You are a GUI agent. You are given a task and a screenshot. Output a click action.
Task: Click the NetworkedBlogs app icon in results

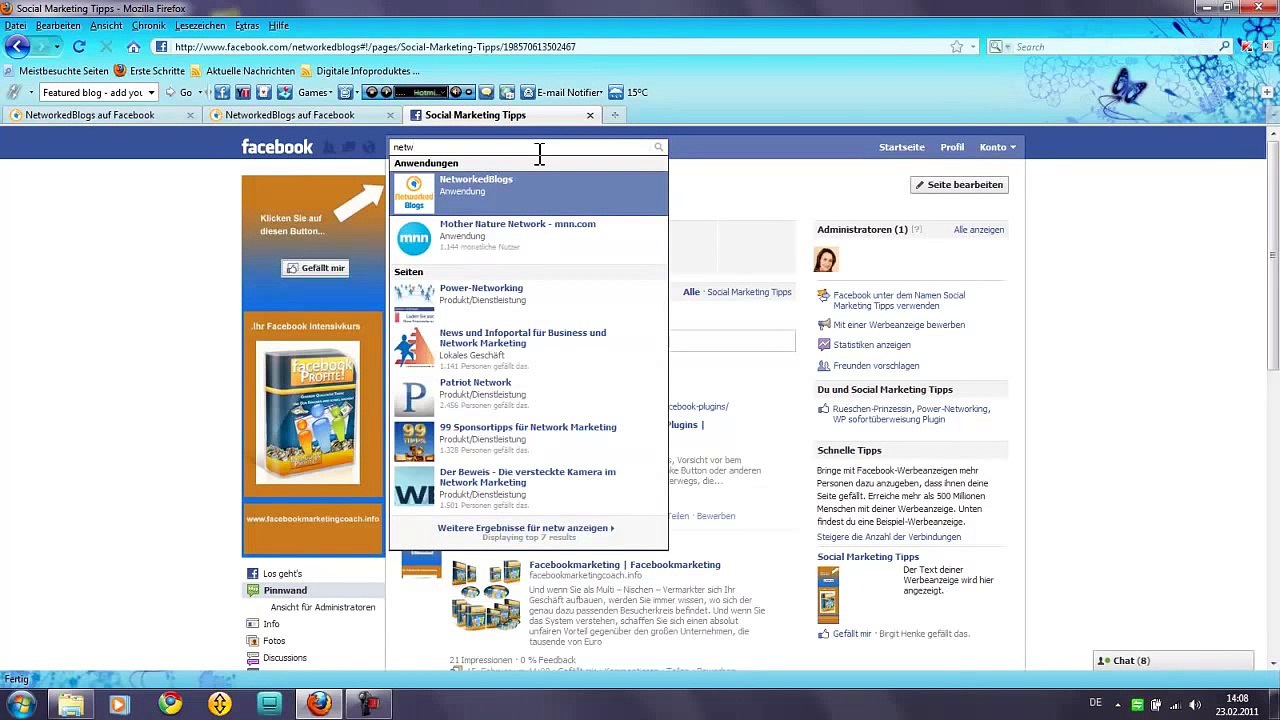[x=414, y=193]
